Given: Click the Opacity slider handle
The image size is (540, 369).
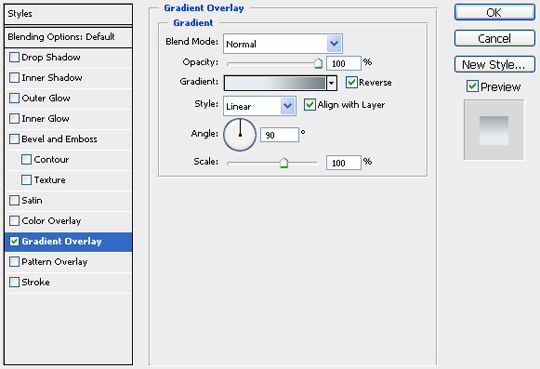Looking at the screenshot, I should click(318, 63).
